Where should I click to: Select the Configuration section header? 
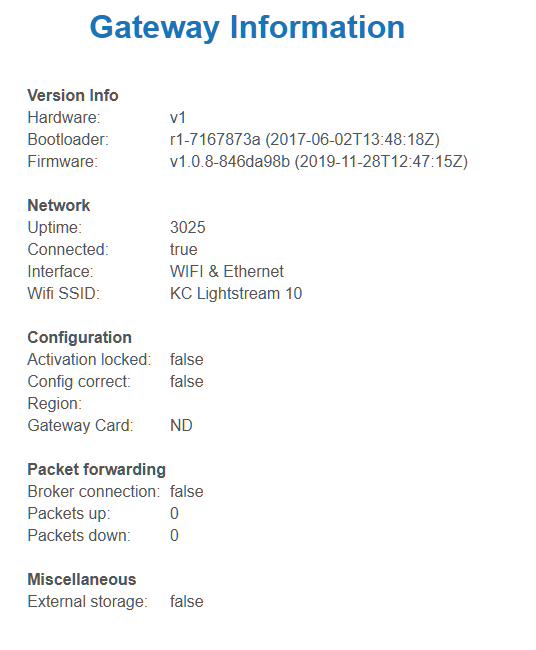[x=80, y=337]
